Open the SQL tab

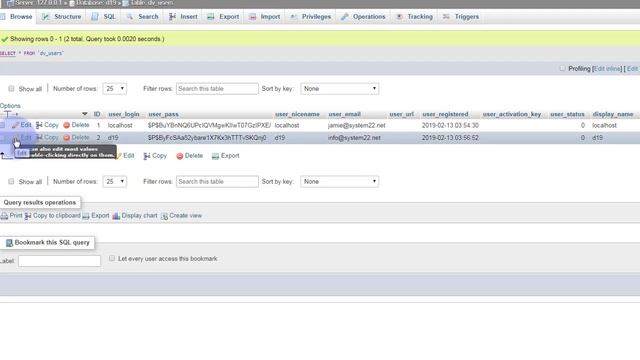point(104,17)
